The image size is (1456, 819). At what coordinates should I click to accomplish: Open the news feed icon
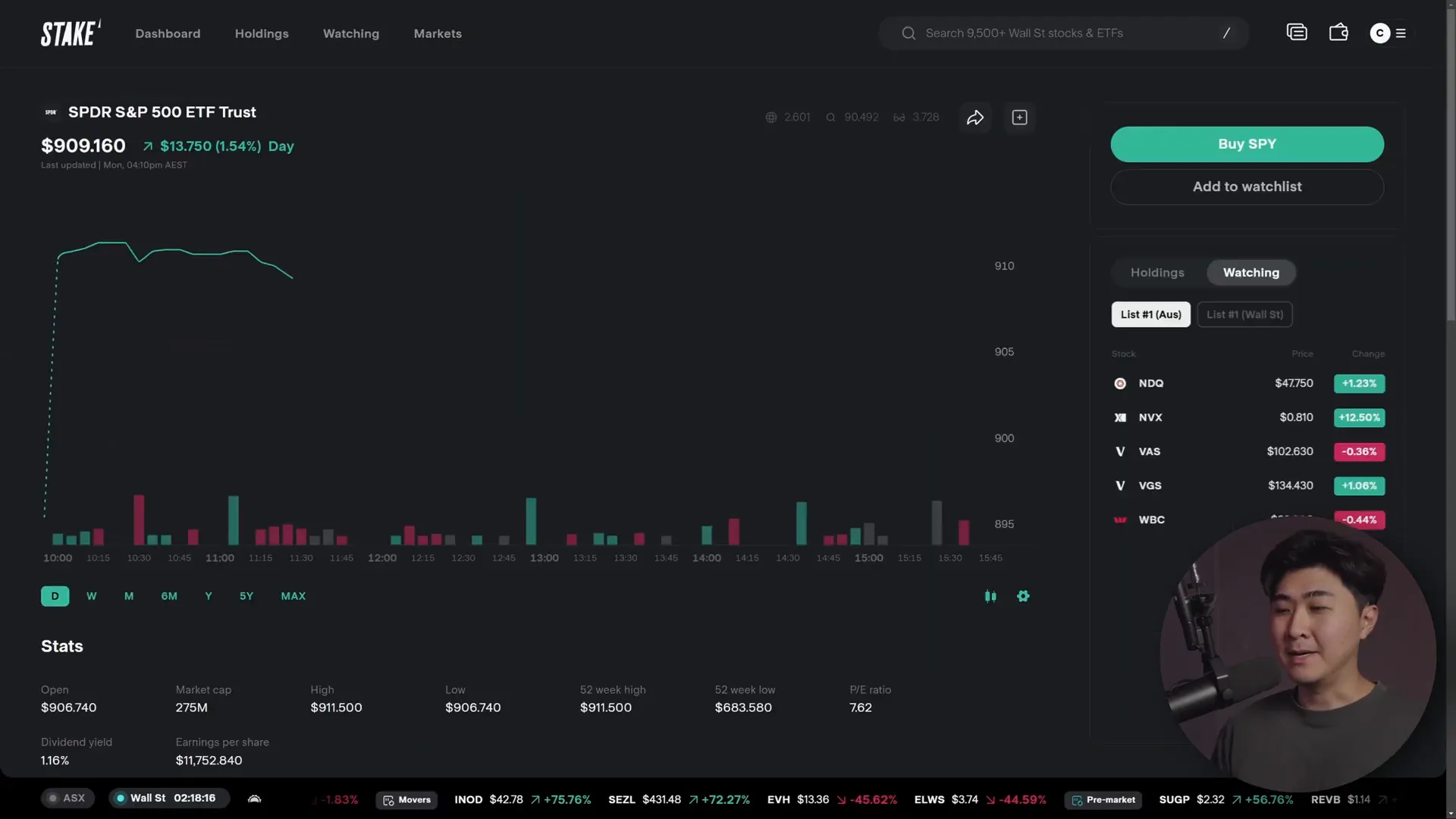[1297, 33]
